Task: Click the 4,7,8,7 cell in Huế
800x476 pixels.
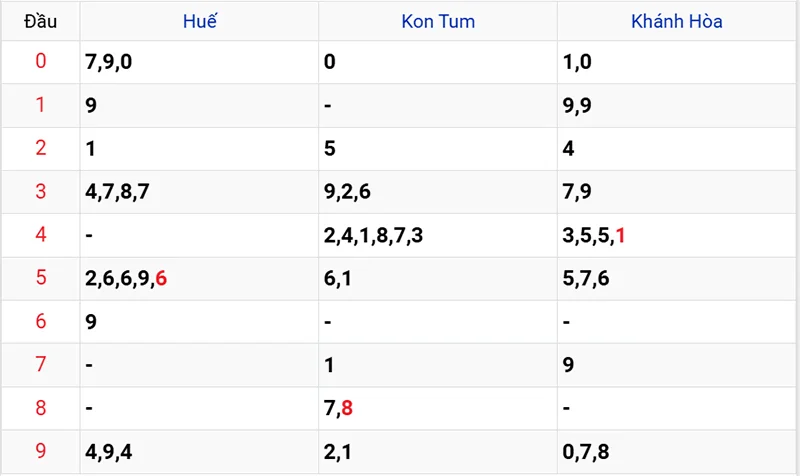Action: point(118,192)
